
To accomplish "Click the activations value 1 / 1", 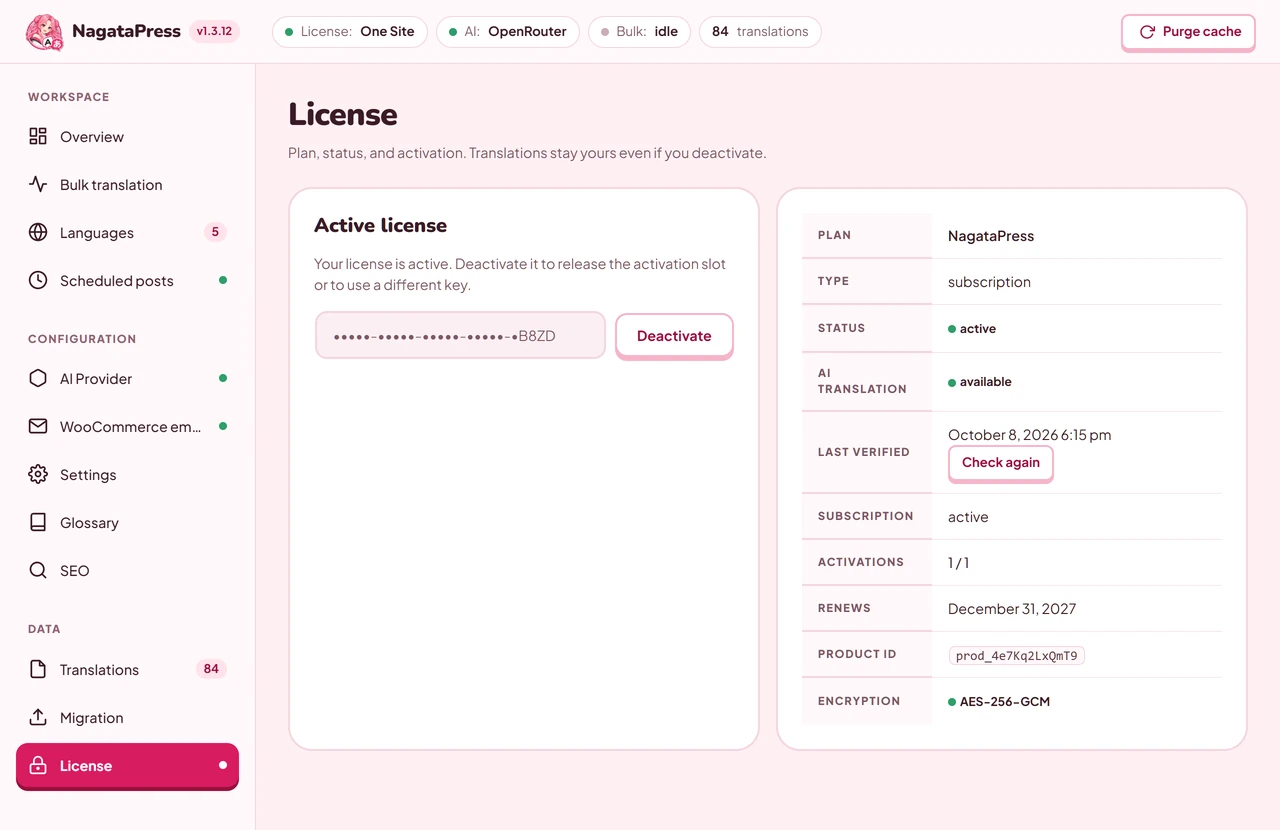I will click(959, 563).
